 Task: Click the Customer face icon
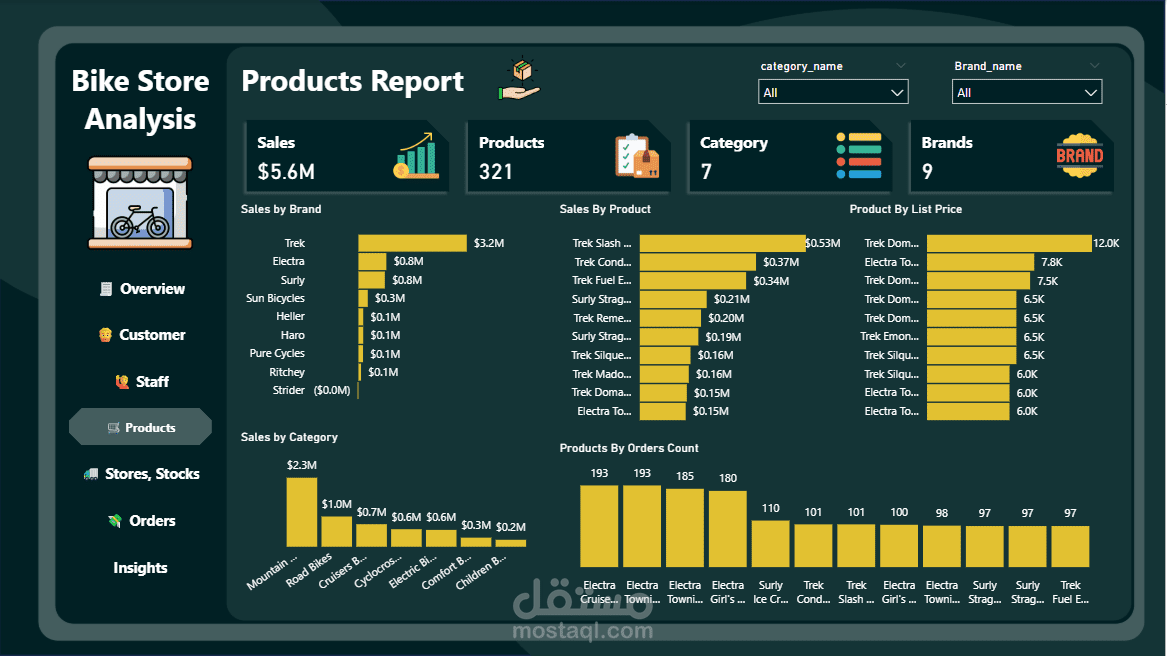(105, 335)
